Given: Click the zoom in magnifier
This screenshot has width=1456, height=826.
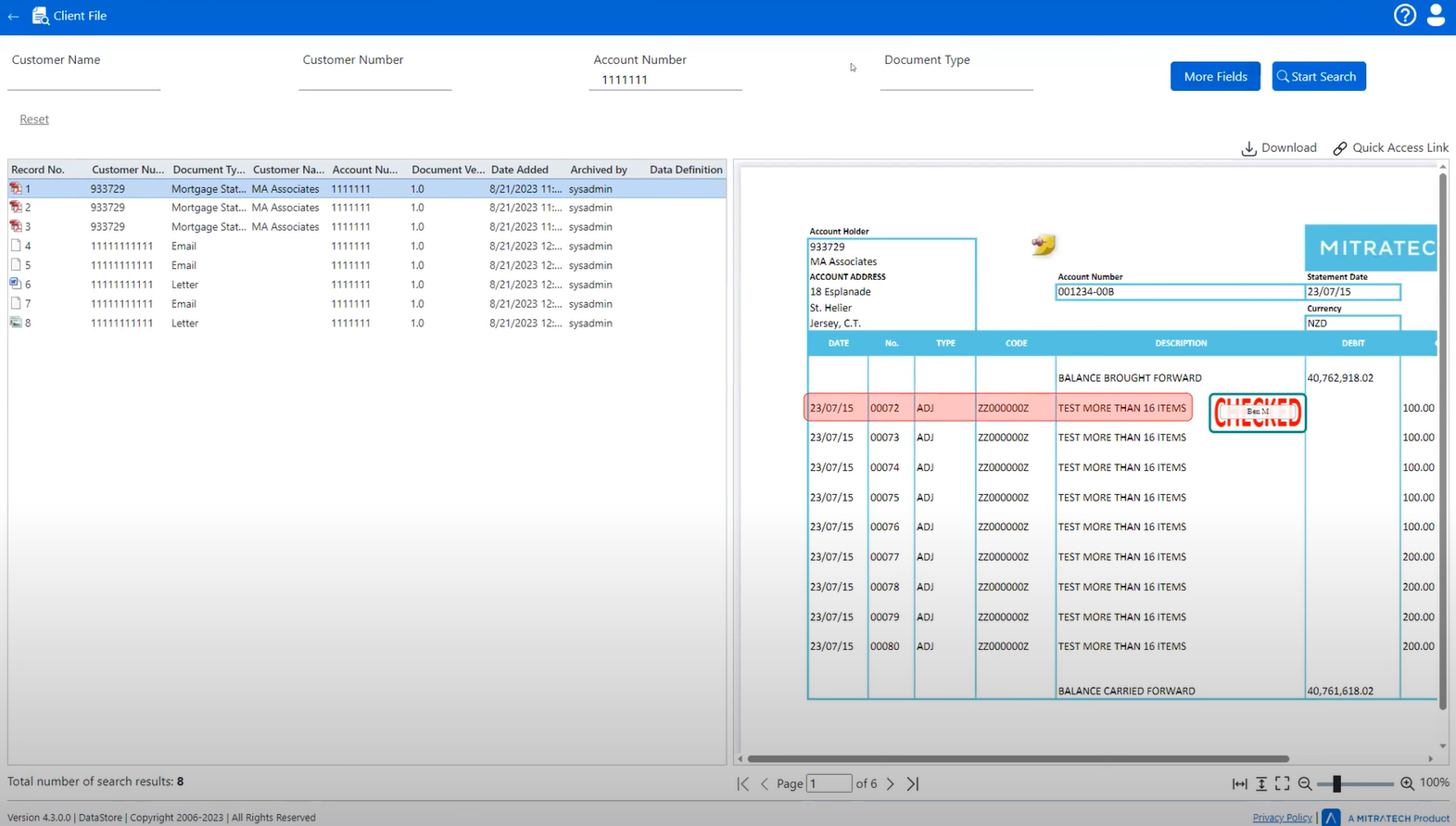Looking at the screenshot, I should click(x=1407, y=783).
